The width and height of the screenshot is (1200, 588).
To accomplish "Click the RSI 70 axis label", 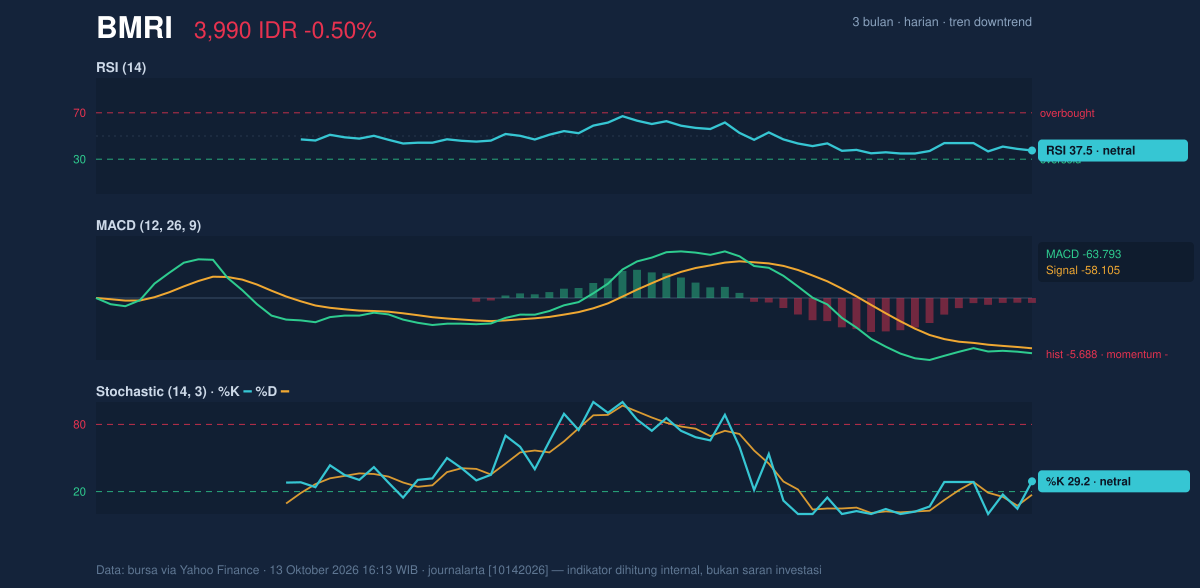I will [x=79, y=113].
